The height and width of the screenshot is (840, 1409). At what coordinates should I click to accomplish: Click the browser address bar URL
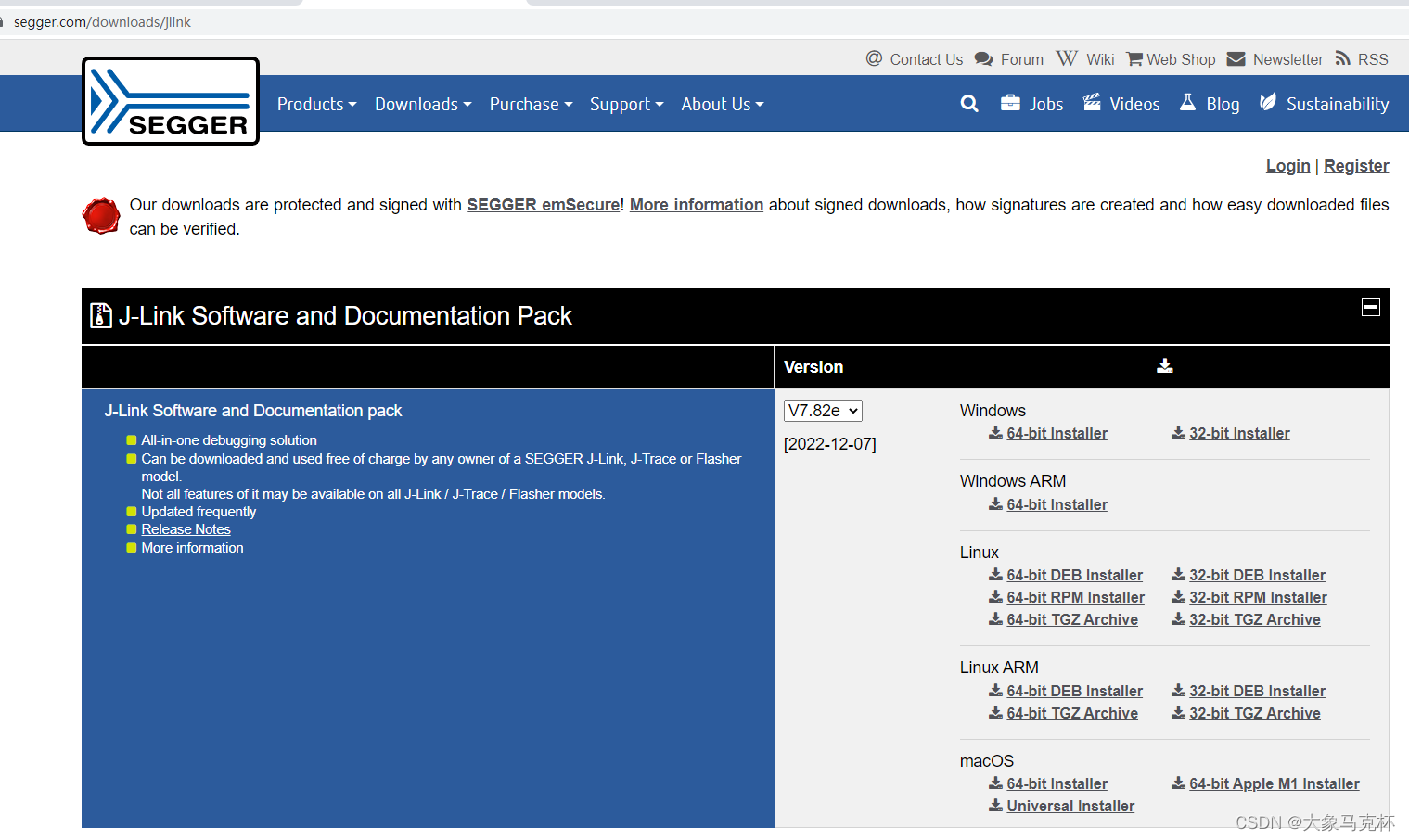pyautogui.click(x=102, y=21)
